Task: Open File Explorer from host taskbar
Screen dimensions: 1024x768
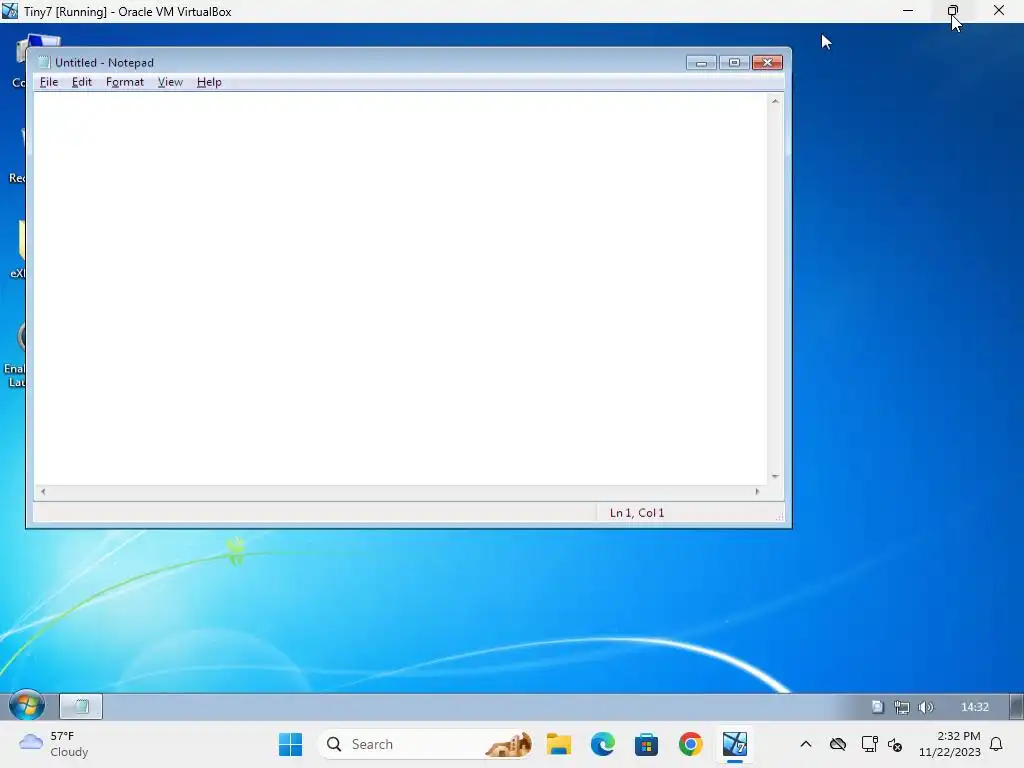Action: (x=559, y=744)
